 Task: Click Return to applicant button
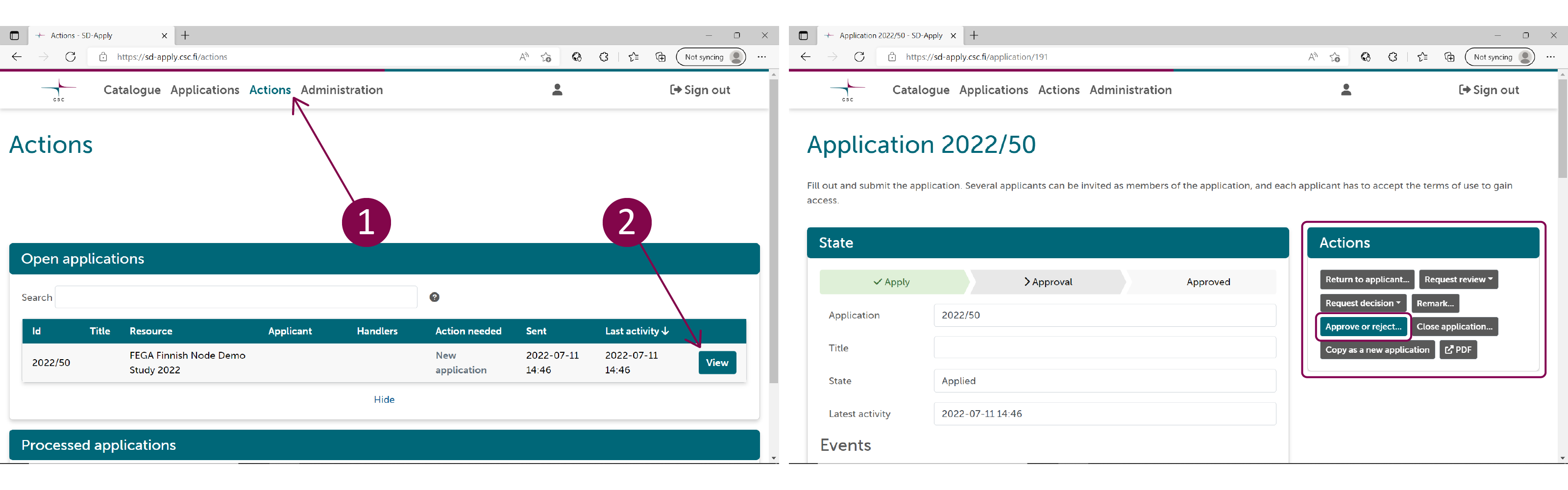coord(1367,280)
